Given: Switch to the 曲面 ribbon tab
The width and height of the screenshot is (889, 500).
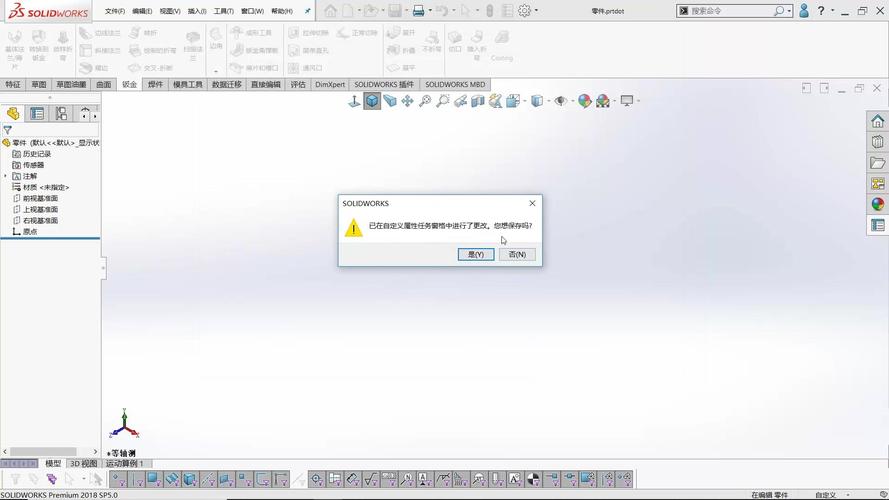Looking at the screenshot, I should [104, 84].
